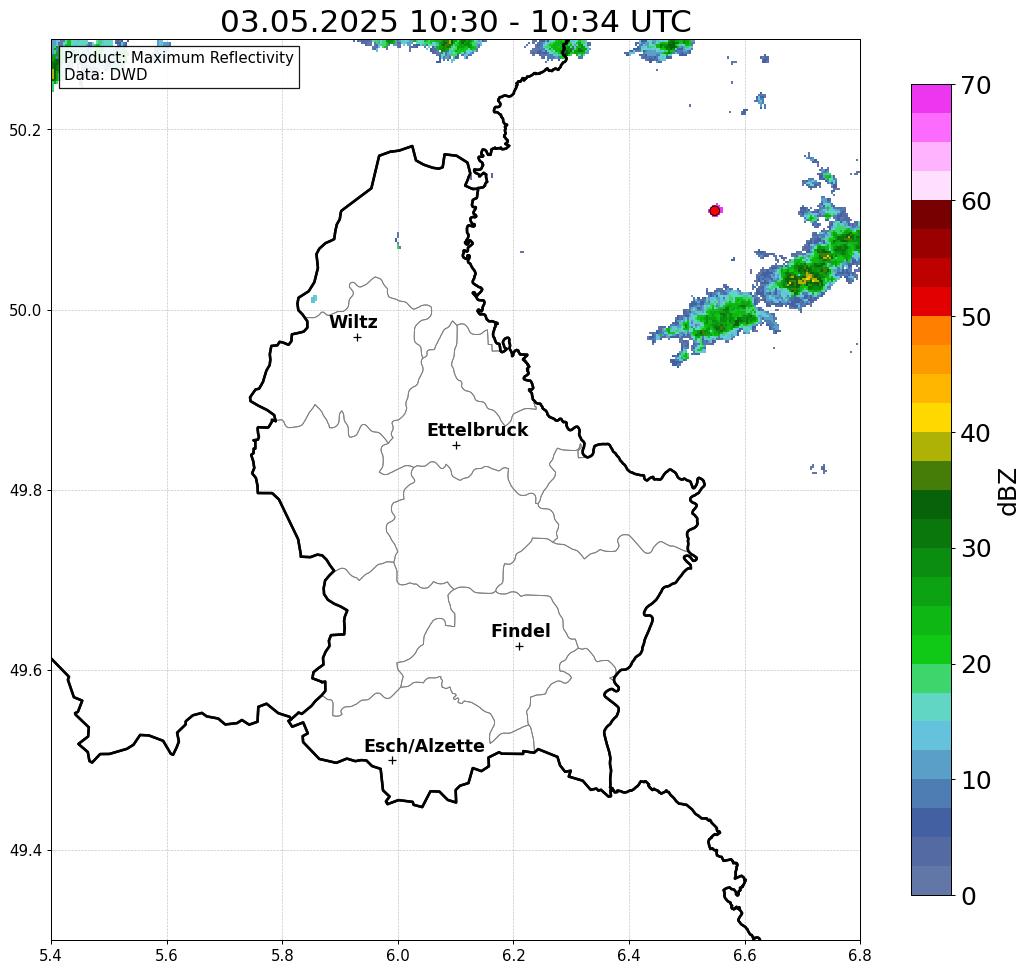Click the small cyan radar echo northwest of Wiltz
The width and height of the screenshot is (1029, 973).
click(314, 299)
